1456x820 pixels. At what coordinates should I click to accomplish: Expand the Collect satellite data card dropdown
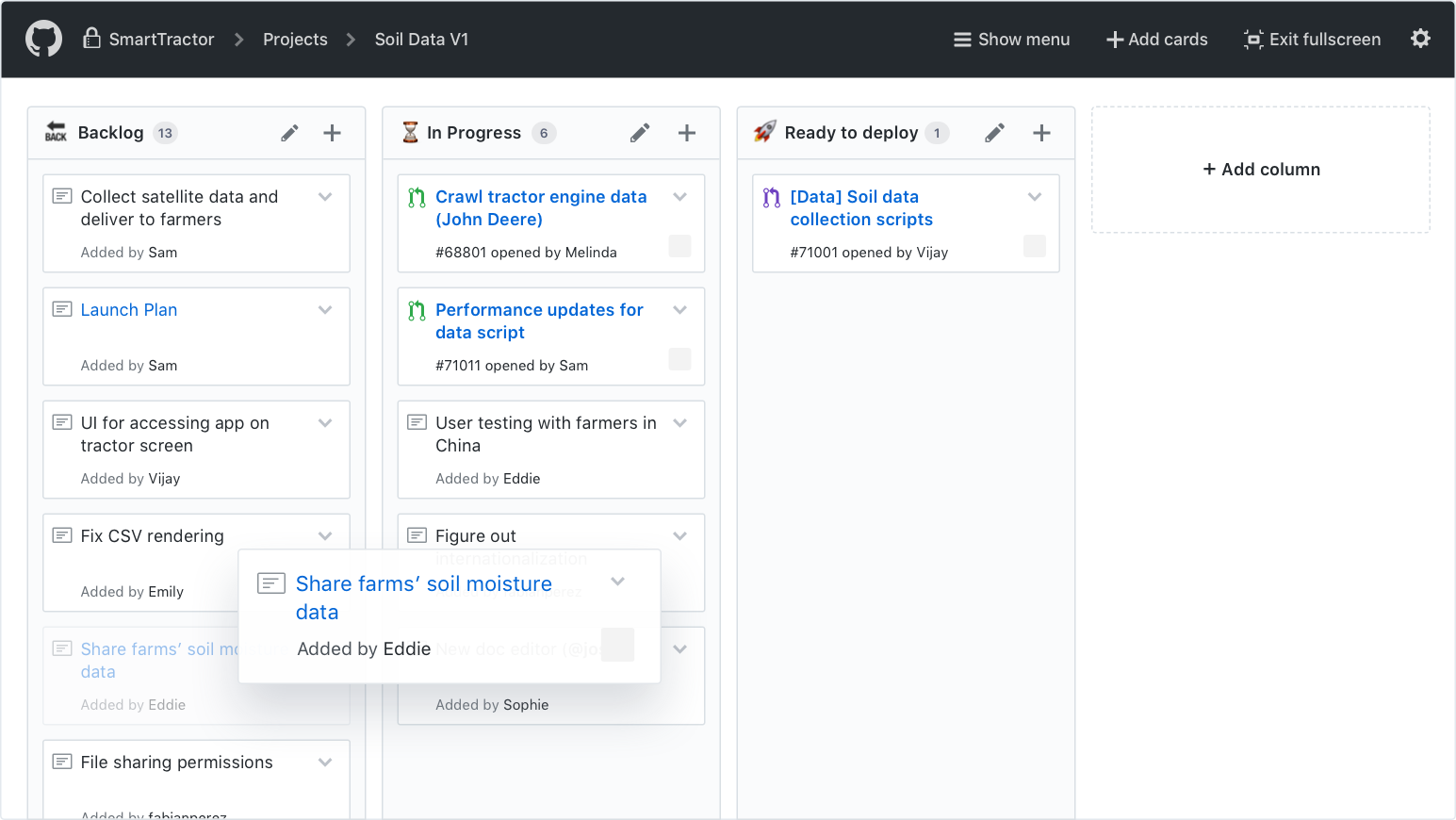325,196
